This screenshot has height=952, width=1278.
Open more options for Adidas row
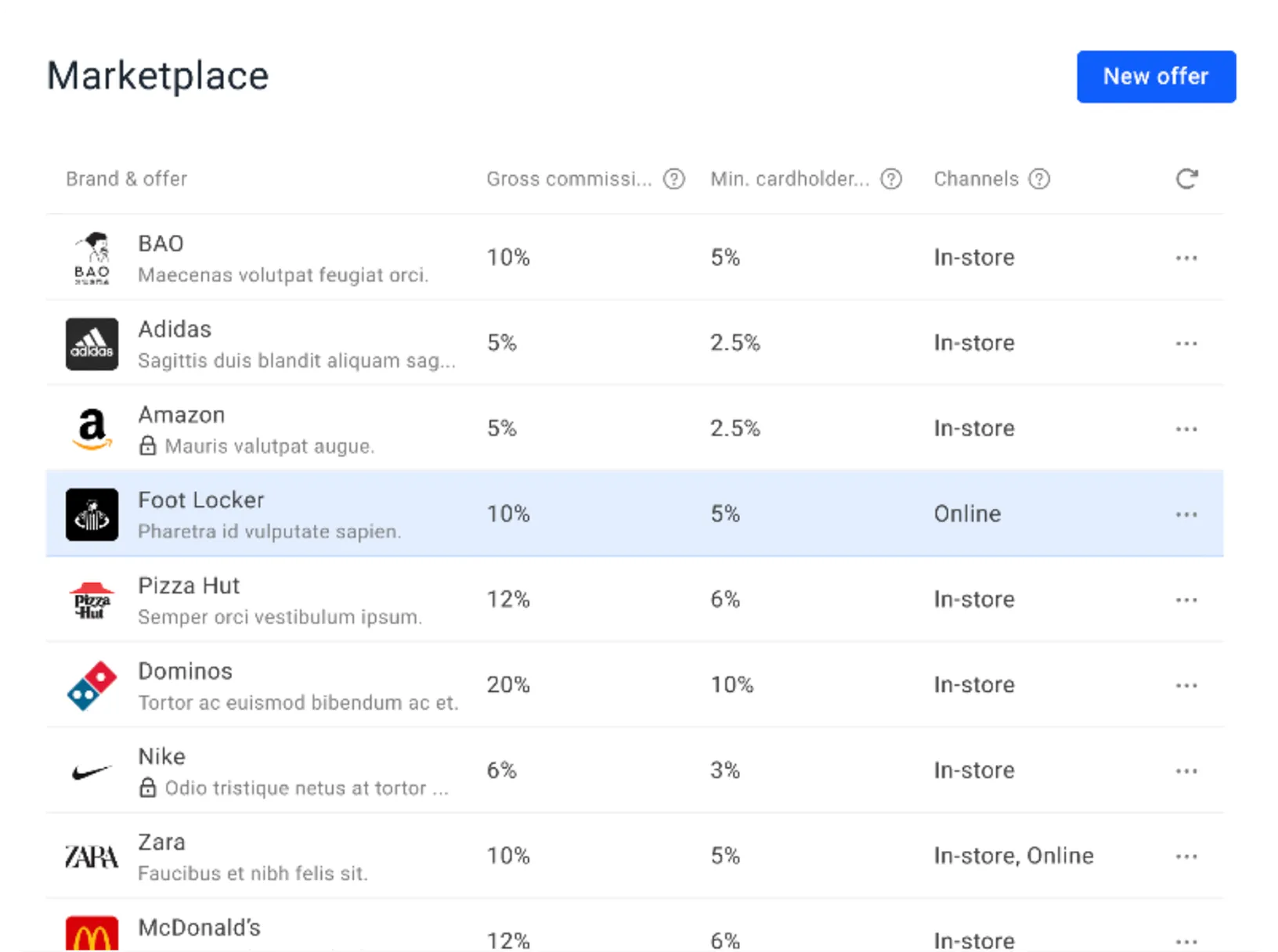1186,343
